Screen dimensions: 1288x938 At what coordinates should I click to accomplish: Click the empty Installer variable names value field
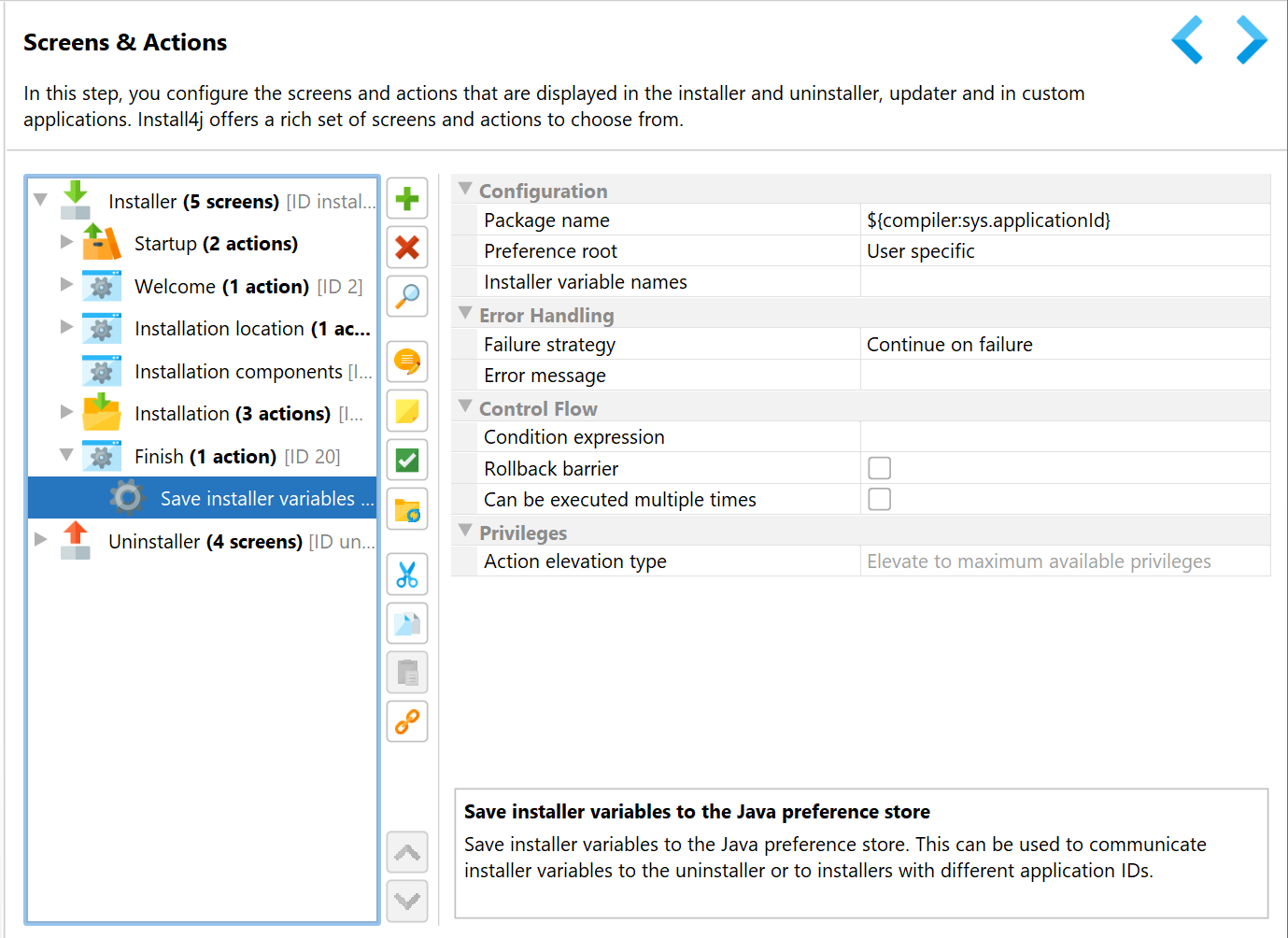[x=1065, y=282]
